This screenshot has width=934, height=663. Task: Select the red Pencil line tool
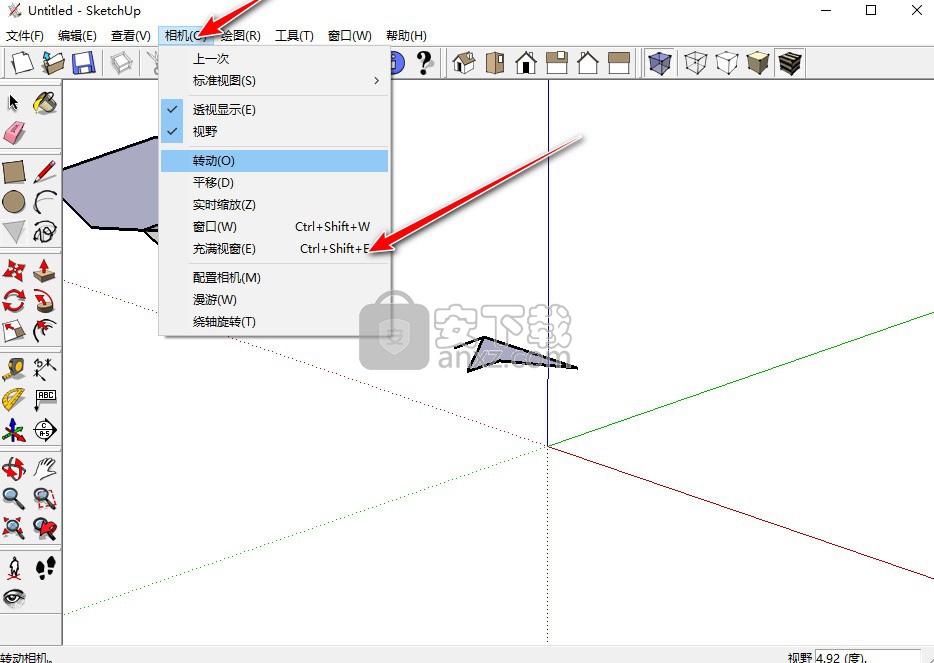(45, 172)
